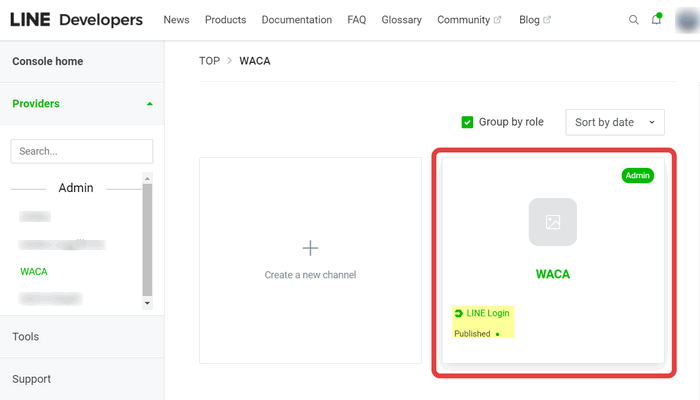Collapse the Providers section arrow
Screen dimensions: 700x400
150,104
